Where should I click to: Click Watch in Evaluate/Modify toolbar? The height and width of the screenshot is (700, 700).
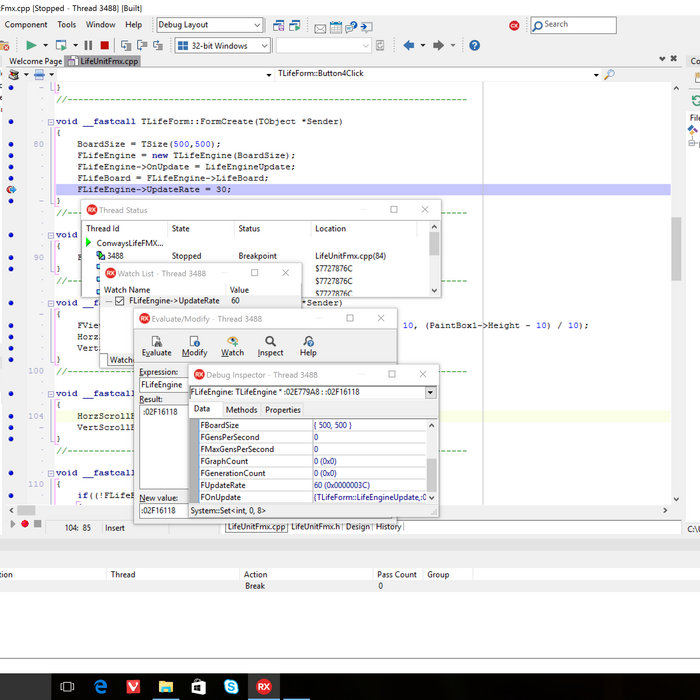click(x=233, y=346)
